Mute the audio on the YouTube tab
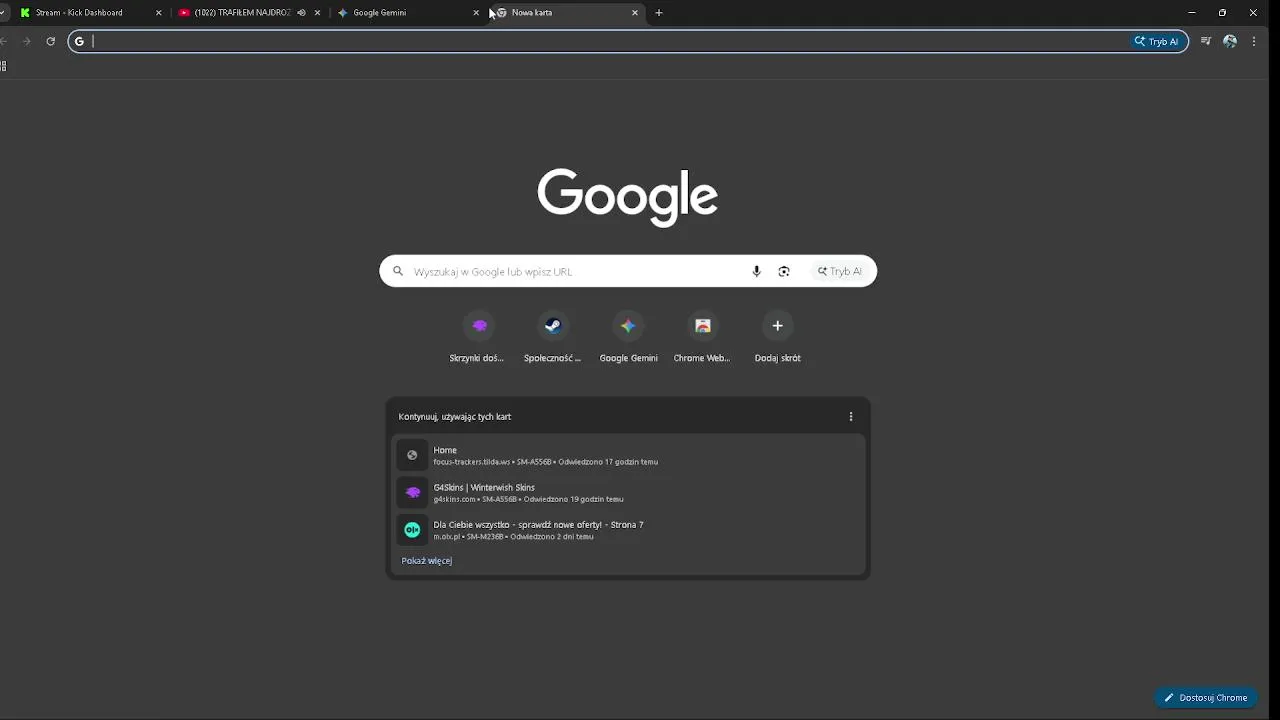This screenshot has width=1280, height=720. pos(301,13)
